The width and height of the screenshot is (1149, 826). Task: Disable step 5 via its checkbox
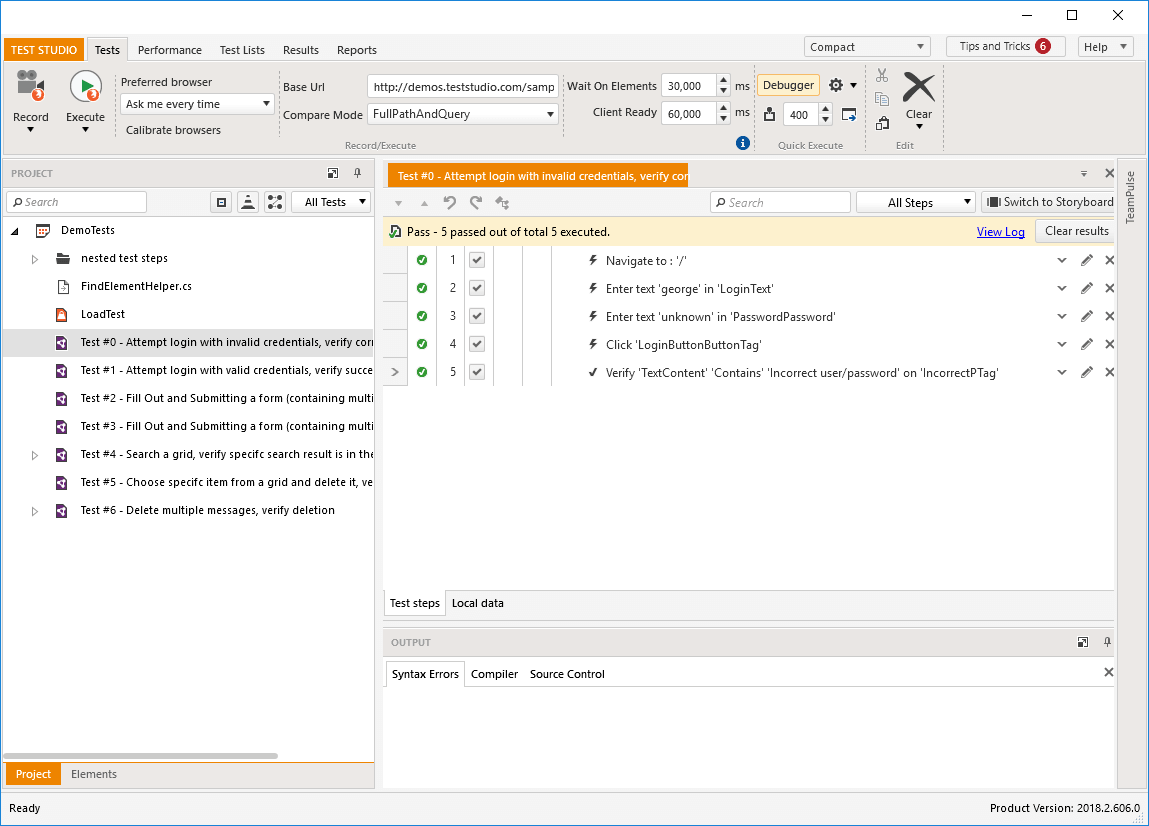[x=477, y=372]
